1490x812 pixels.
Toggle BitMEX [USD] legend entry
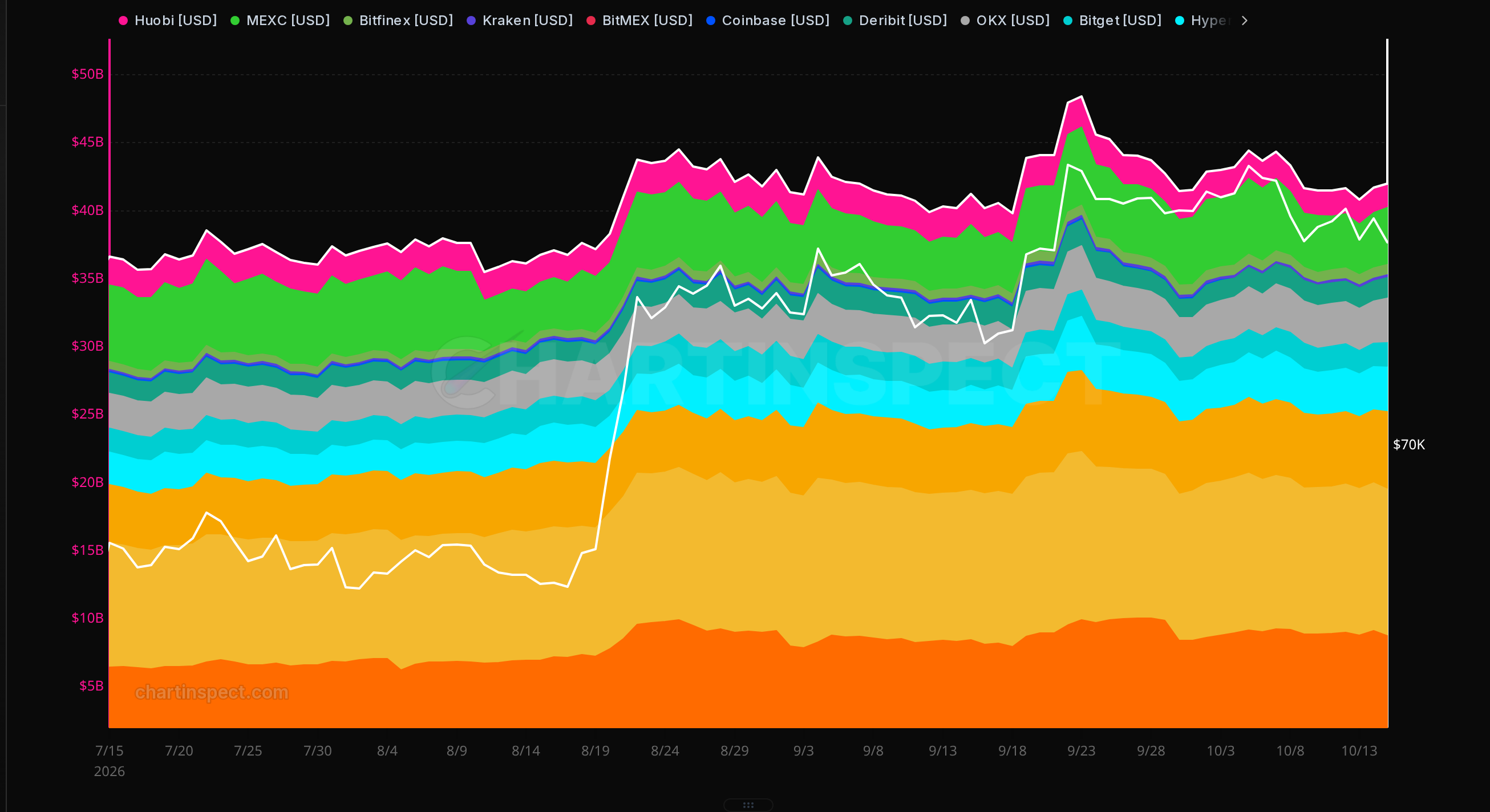click(x=639, y=20)
